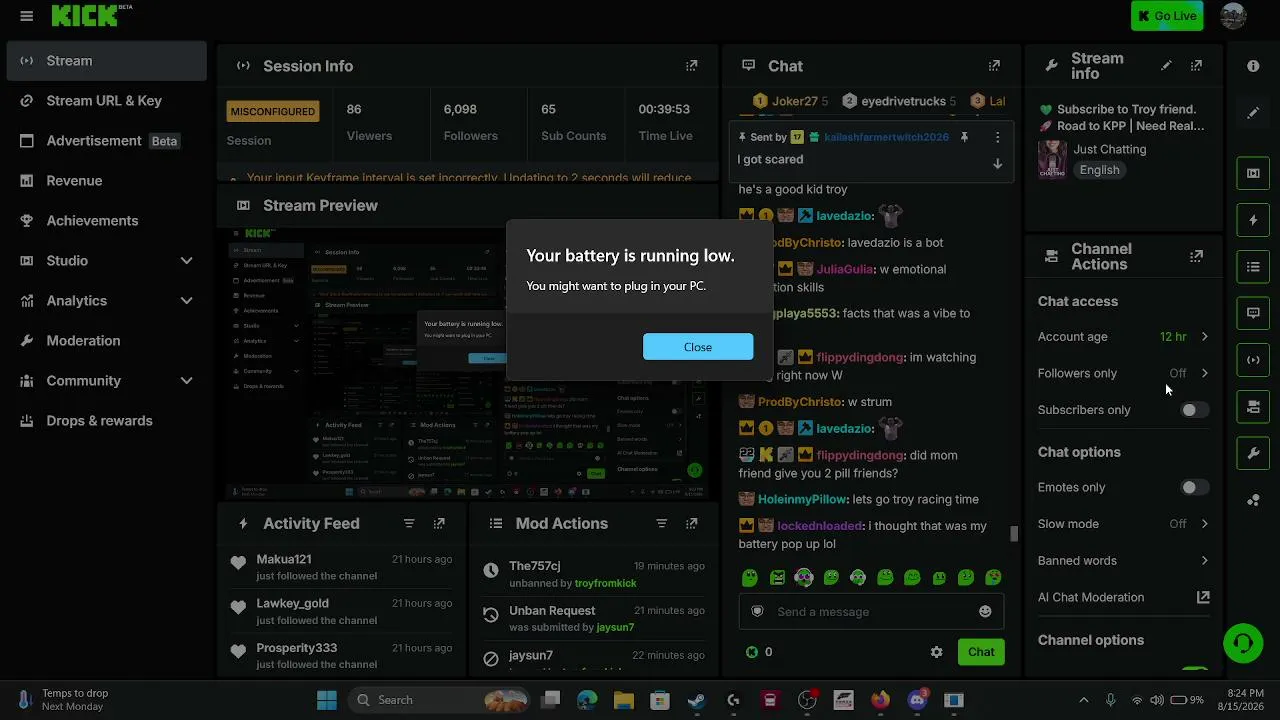The height and width of the screenshot is (720, 1280).
Task: Select Stream in the sidebar
Action: click(x=106, y=61)
